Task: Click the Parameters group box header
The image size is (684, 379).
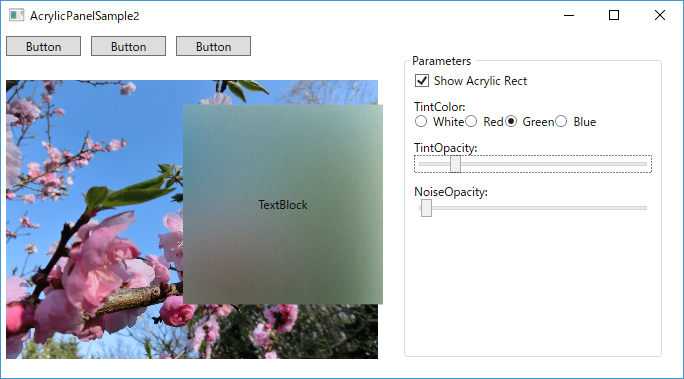Action: 441,61
